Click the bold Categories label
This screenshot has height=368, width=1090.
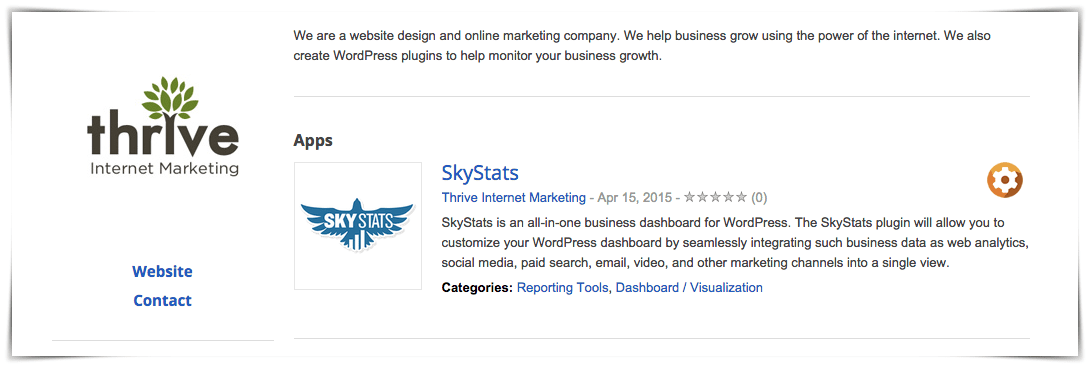pos(477,287)
